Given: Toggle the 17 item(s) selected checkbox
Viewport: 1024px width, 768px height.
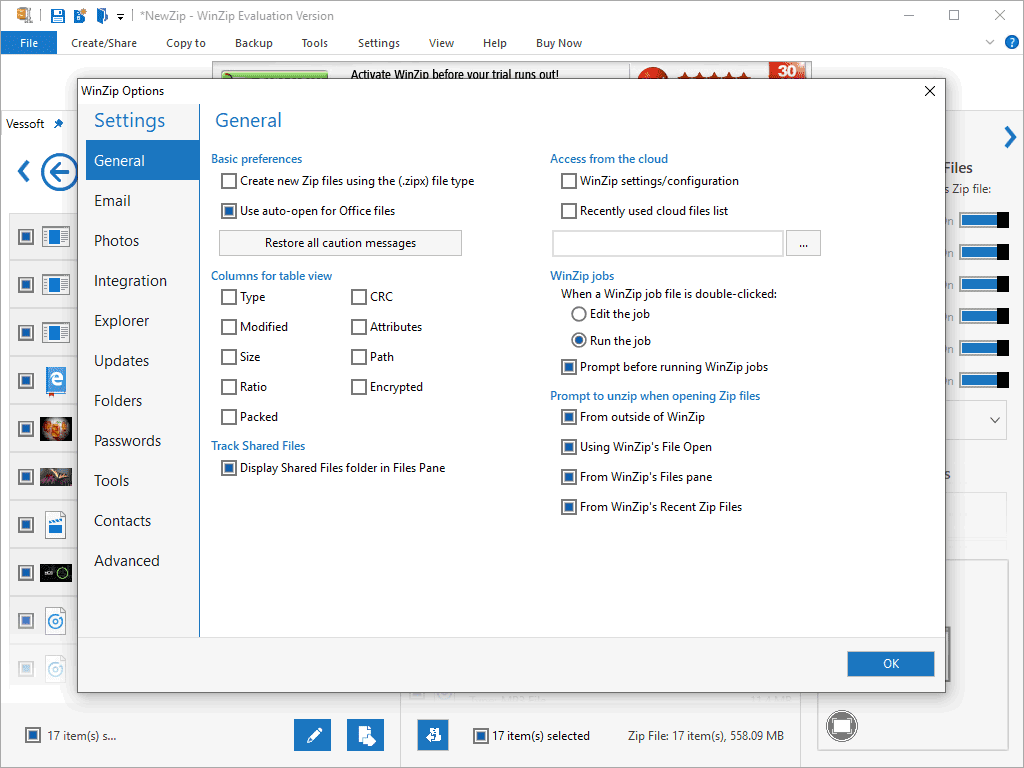Looking at the screenshot, I should [481, 736].
